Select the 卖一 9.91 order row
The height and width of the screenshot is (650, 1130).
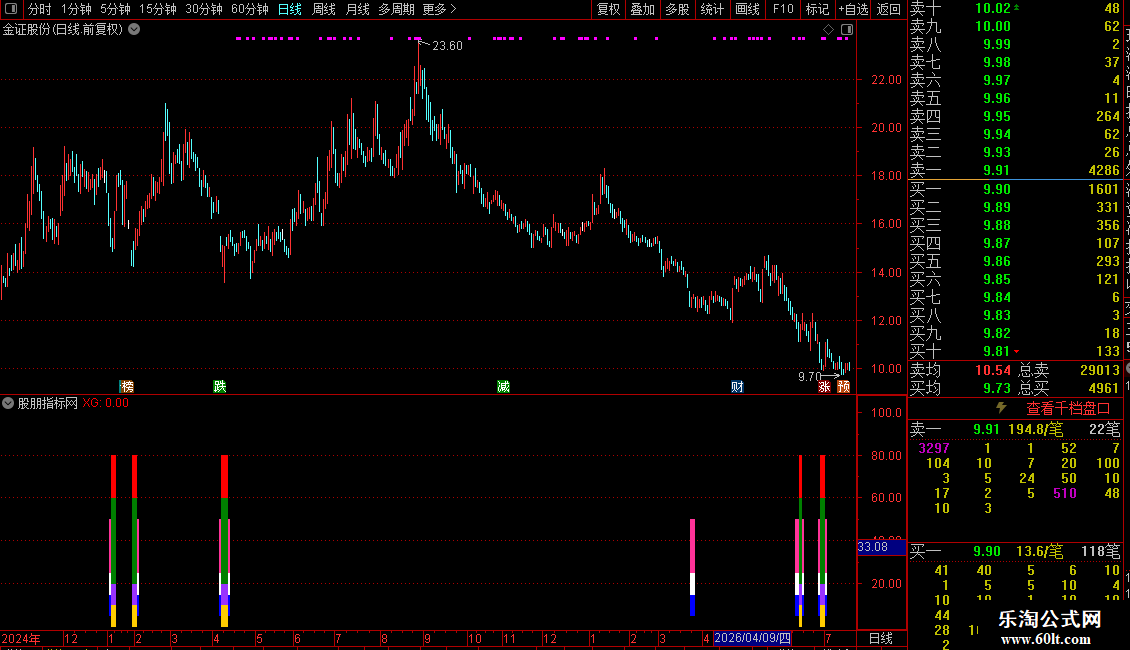click(1015, 170)
